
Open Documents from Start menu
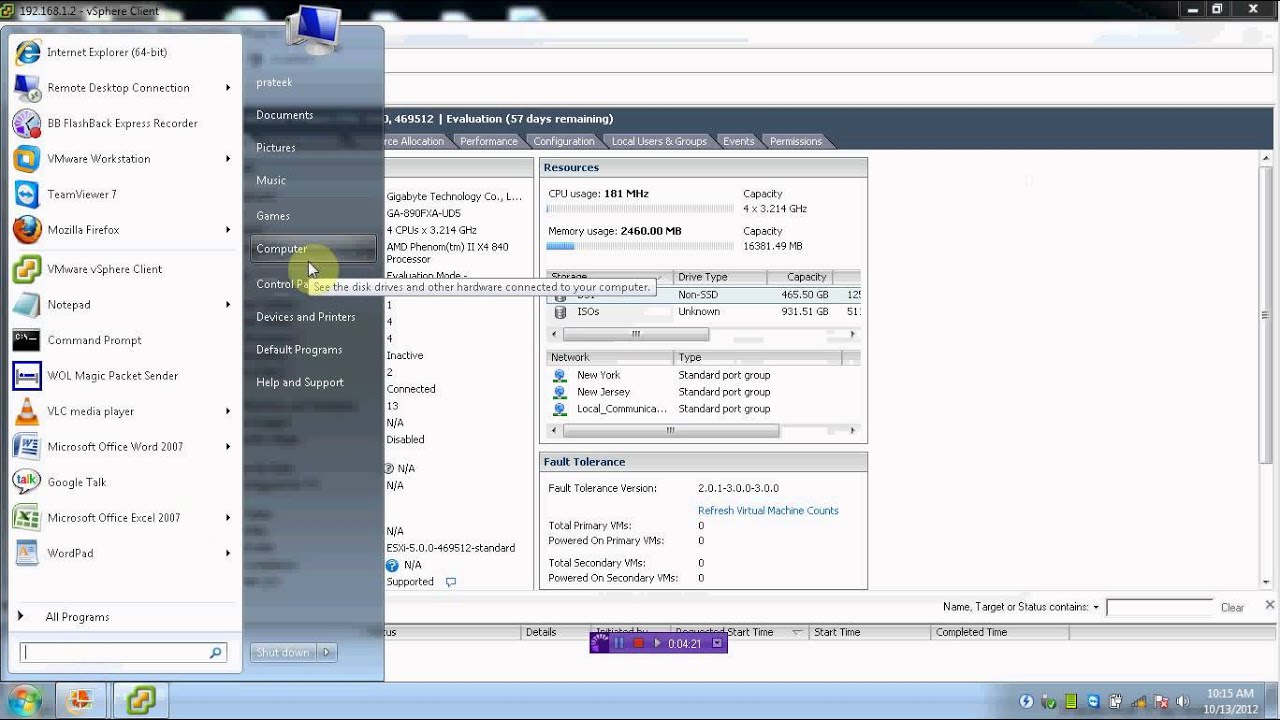(x=285, y=115)
